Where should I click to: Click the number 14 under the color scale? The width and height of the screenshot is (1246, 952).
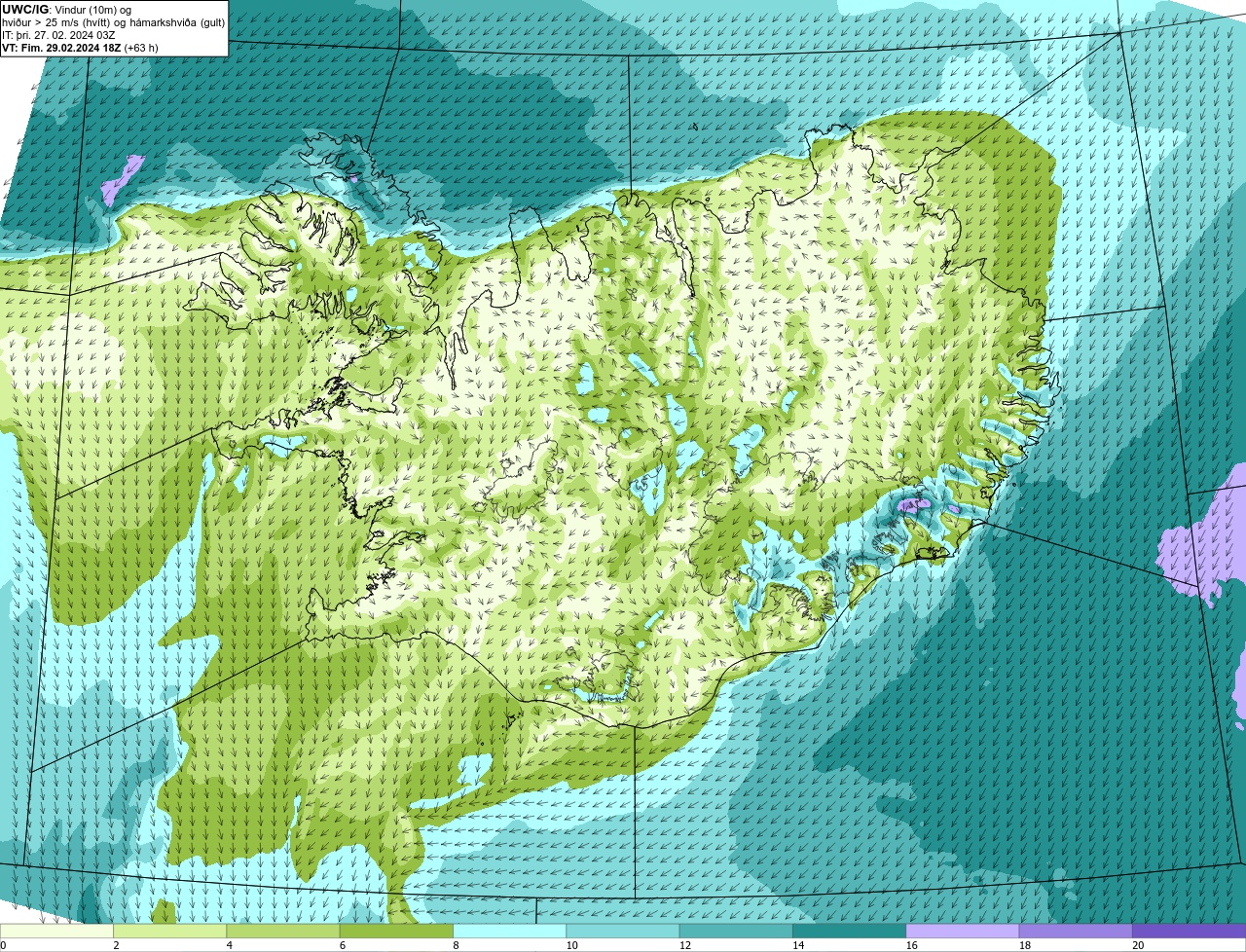pos(798,945)
